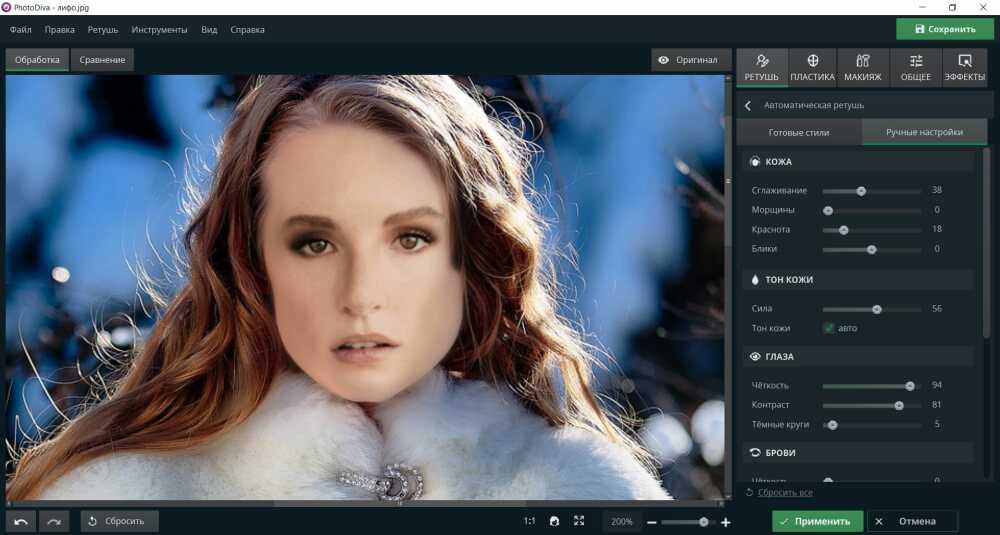Click the redo arrow icon
This screenshot has height=535, width=1000.
point(54,521)
